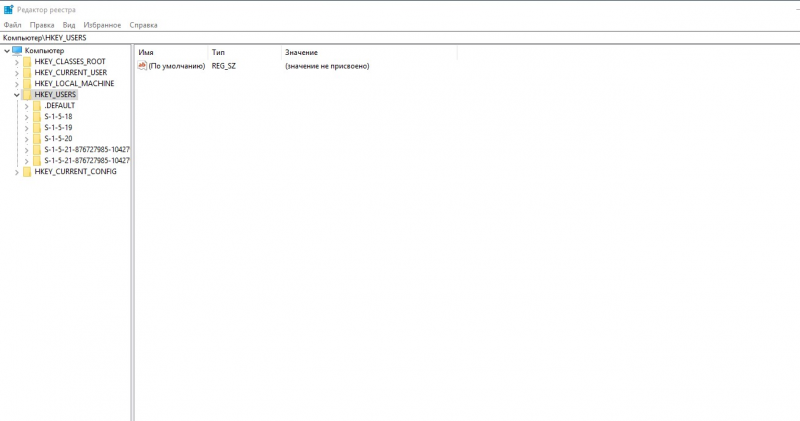Viewport: 800px width, 421px height.
Task: Collapse the HKEY_USERS branch
Action: click(x=16, y=95)
